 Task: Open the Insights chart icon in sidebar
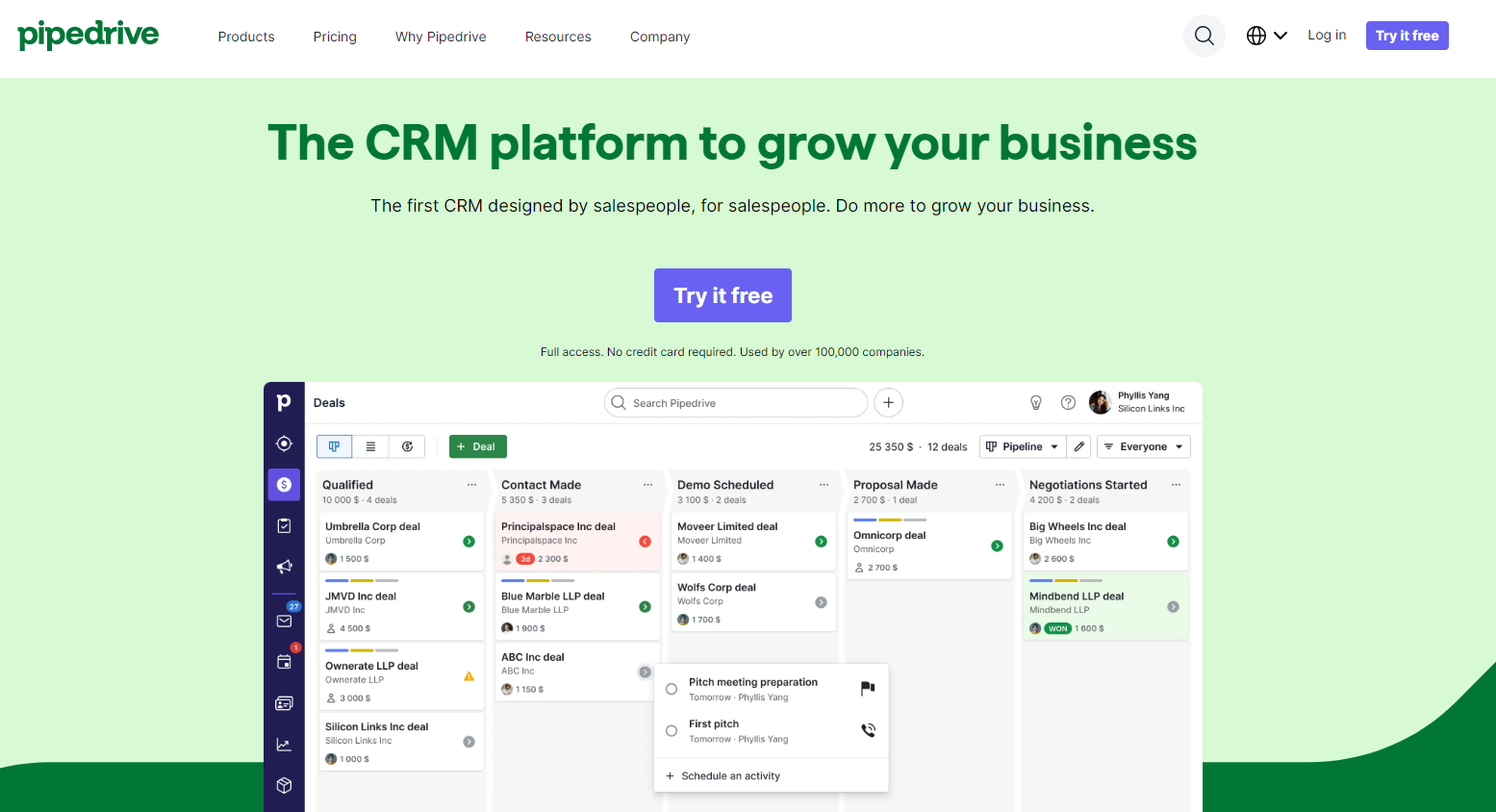(284, 745)
